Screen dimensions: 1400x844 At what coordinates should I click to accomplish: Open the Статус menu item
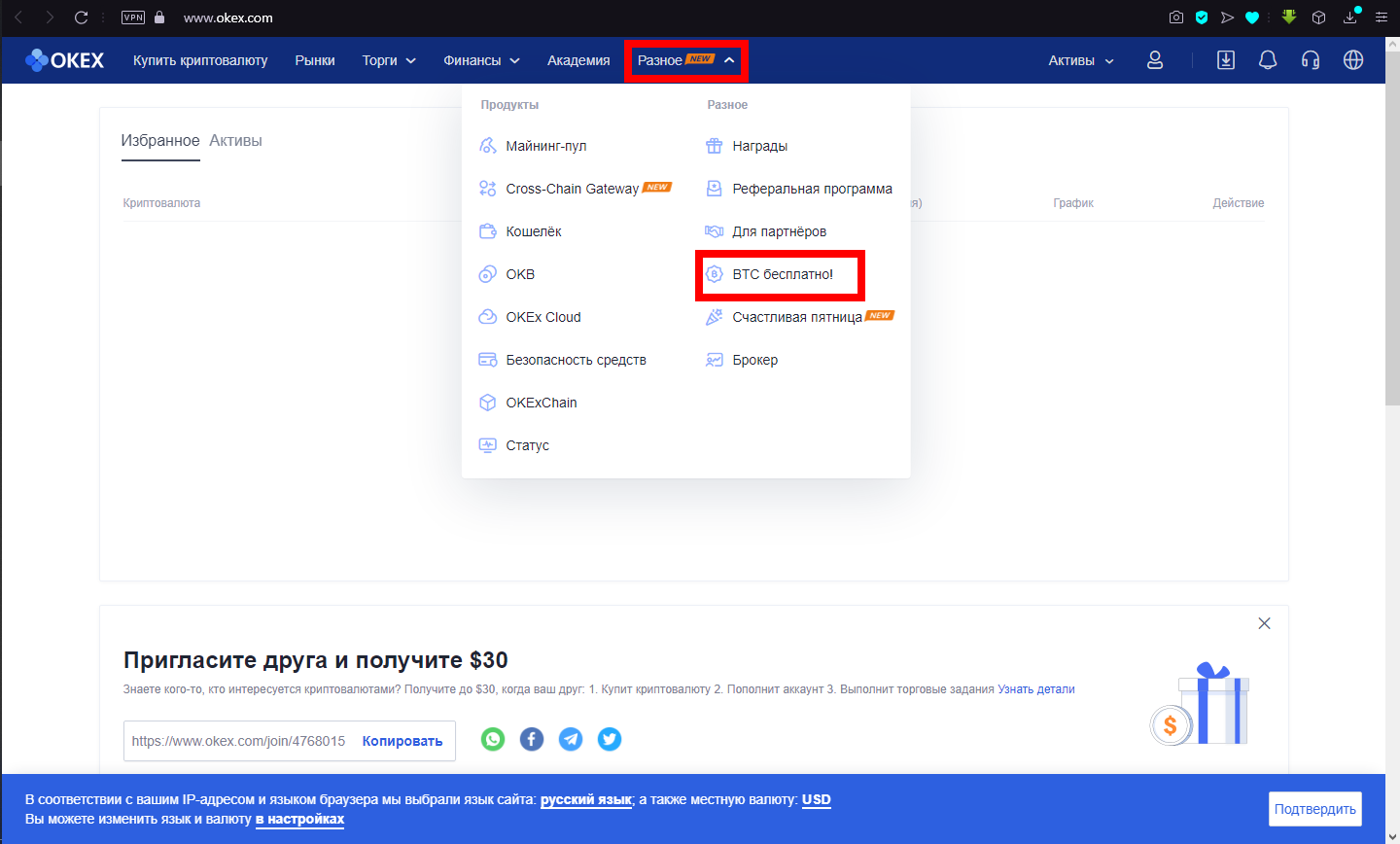tap(513, 445)
